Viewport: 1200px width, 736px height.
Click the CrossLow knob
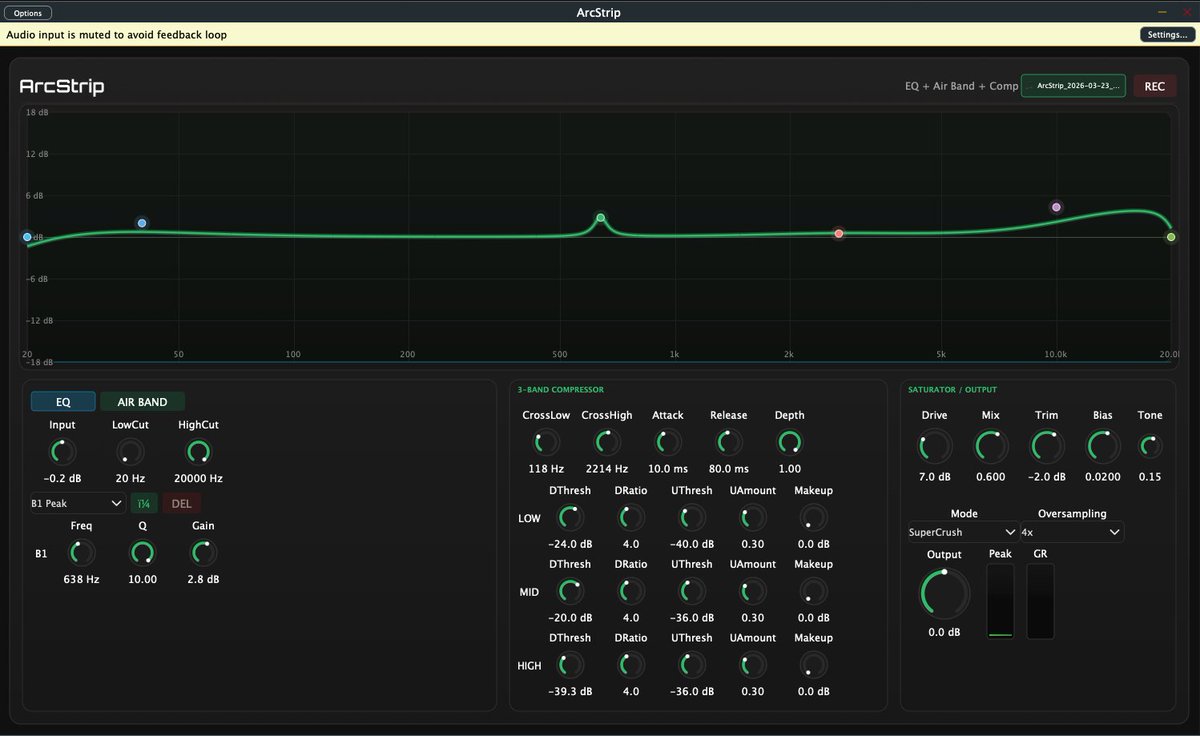pos(546,442)
